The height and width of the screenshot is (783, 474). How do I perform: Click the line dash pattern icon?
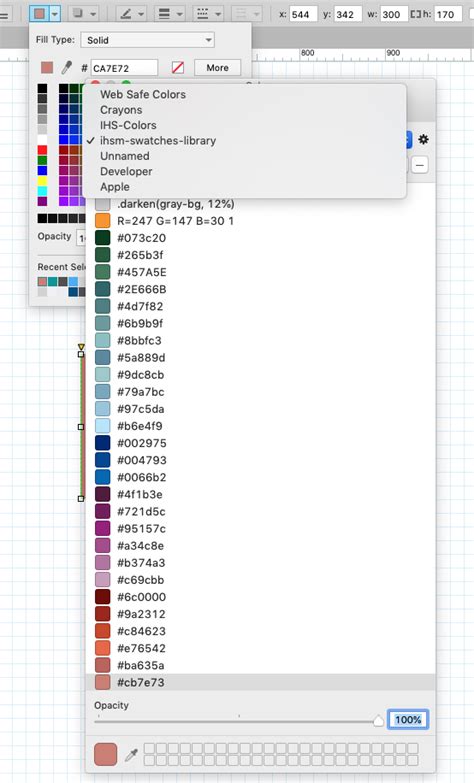pos(203,13)
